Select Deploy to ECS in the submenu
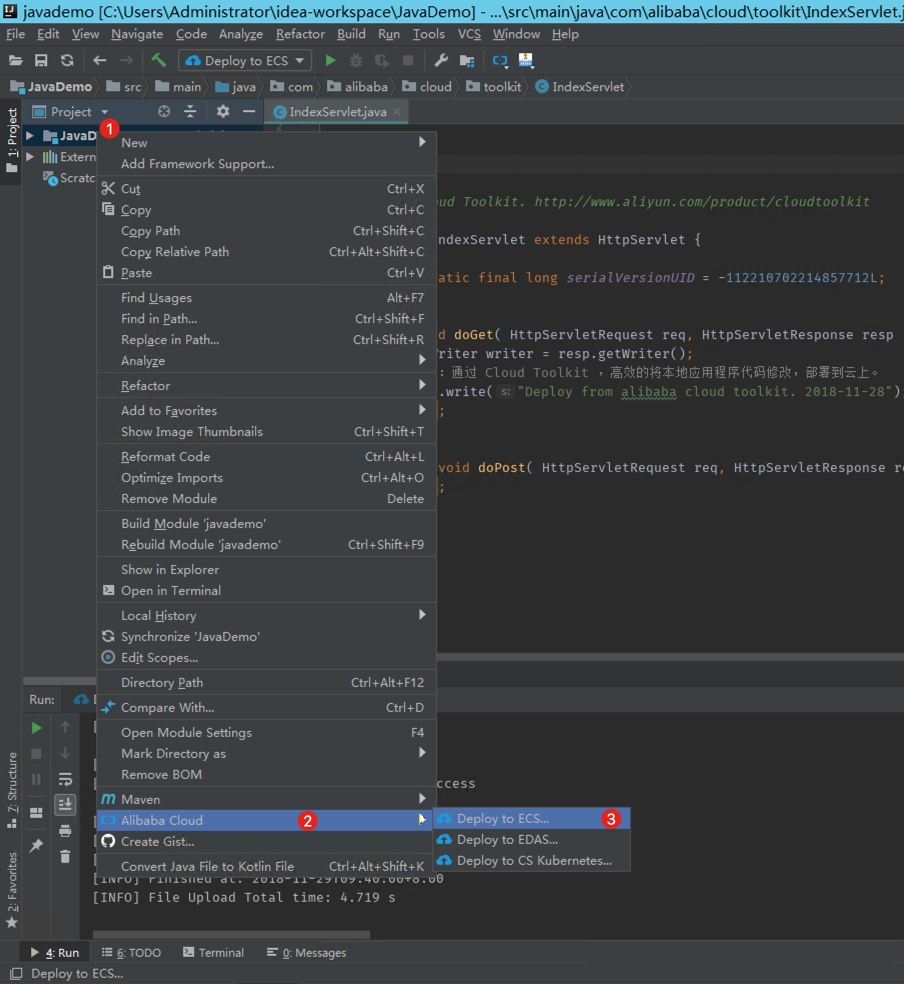This screenshot has height=984, width=904. (502, 819)
